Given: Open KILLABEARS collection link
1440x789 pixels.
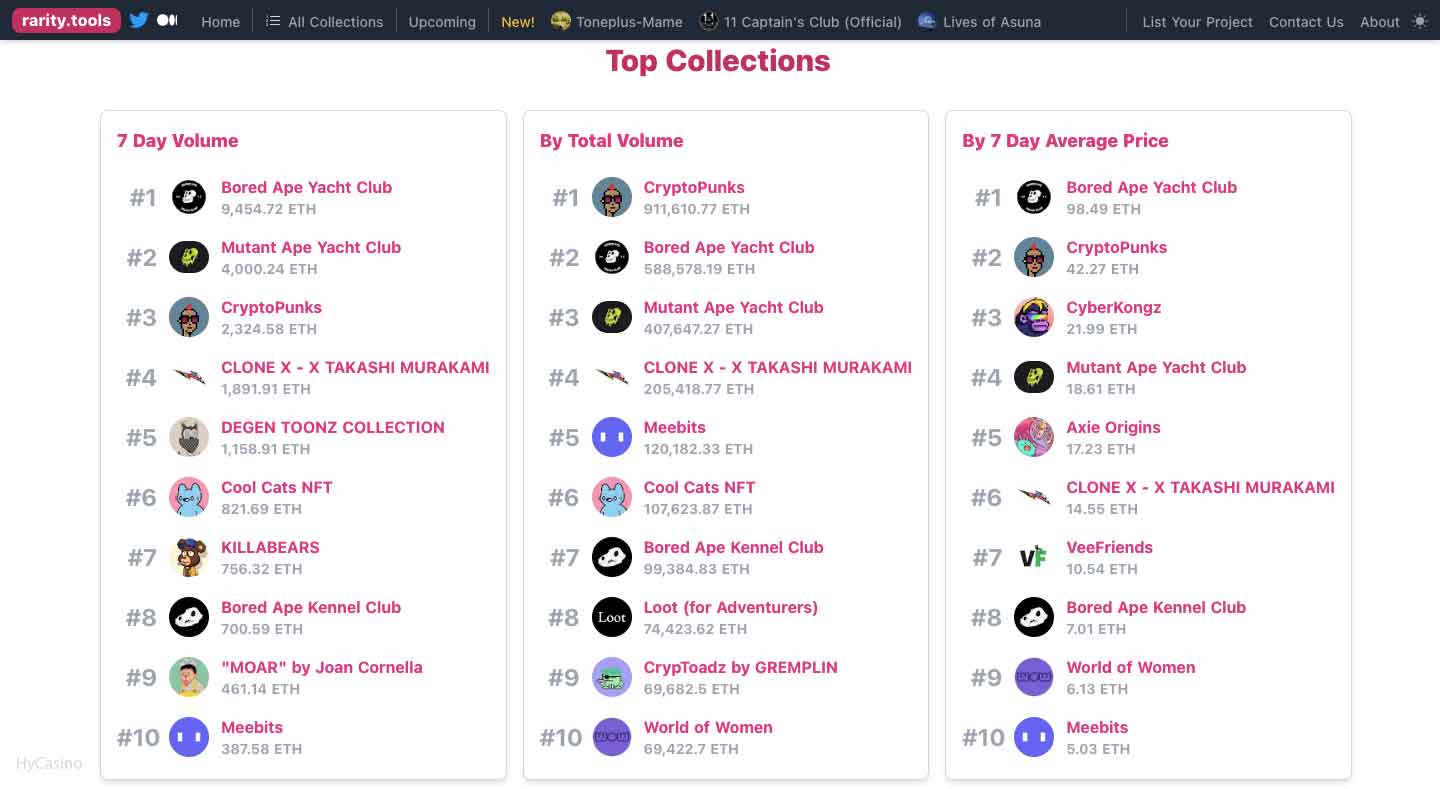Looking at the screenshot, I should [x=270, y=547].
